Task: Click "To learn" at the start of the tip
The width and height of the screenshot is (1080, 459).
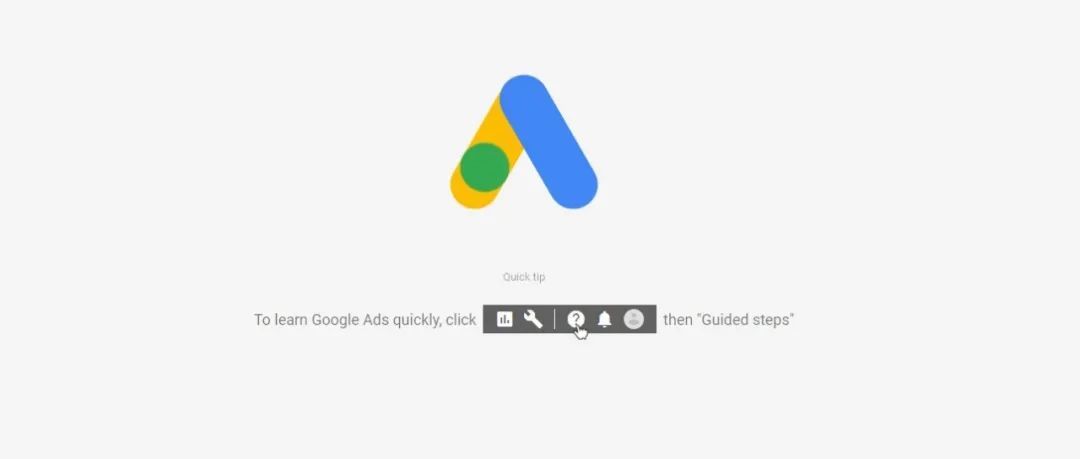Action: pyautogui.click(x=281, y=320)
